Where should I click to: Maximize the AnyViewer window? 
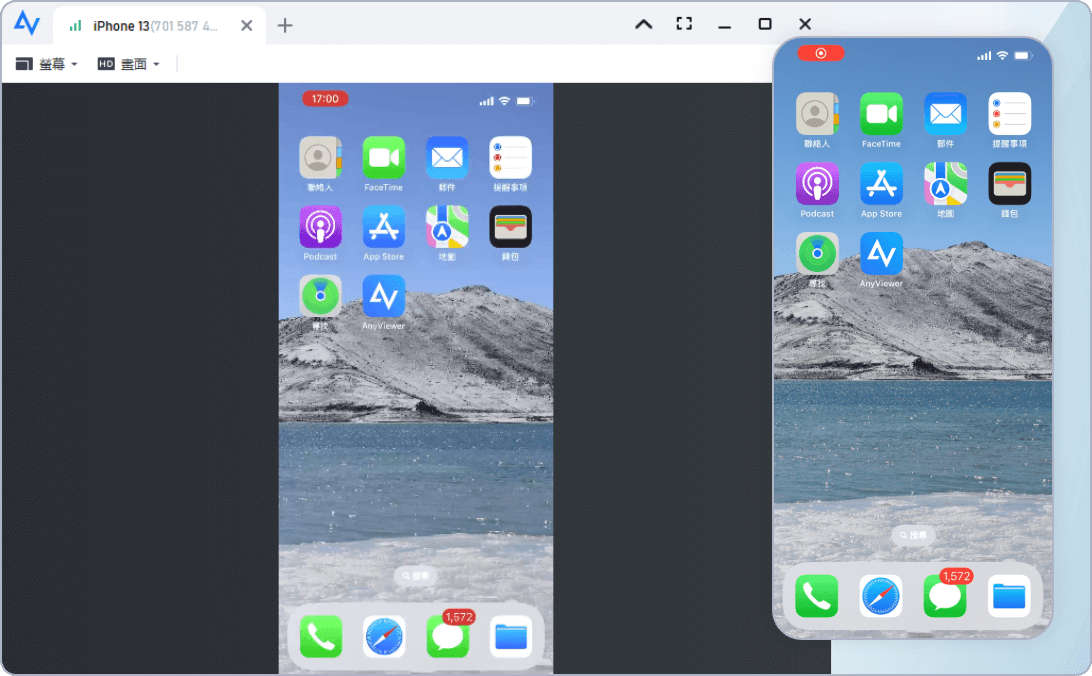click(x=765, y=24)
